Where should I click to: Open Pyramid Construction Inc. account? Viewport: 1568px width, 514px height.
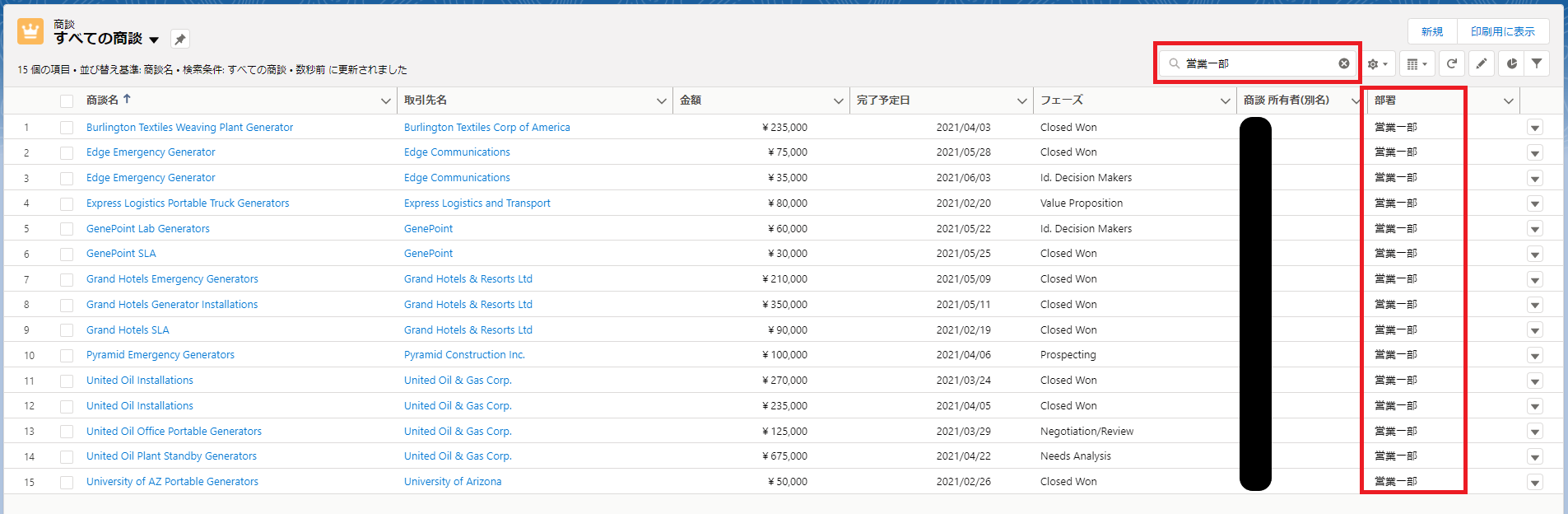(x=464, y=354)
